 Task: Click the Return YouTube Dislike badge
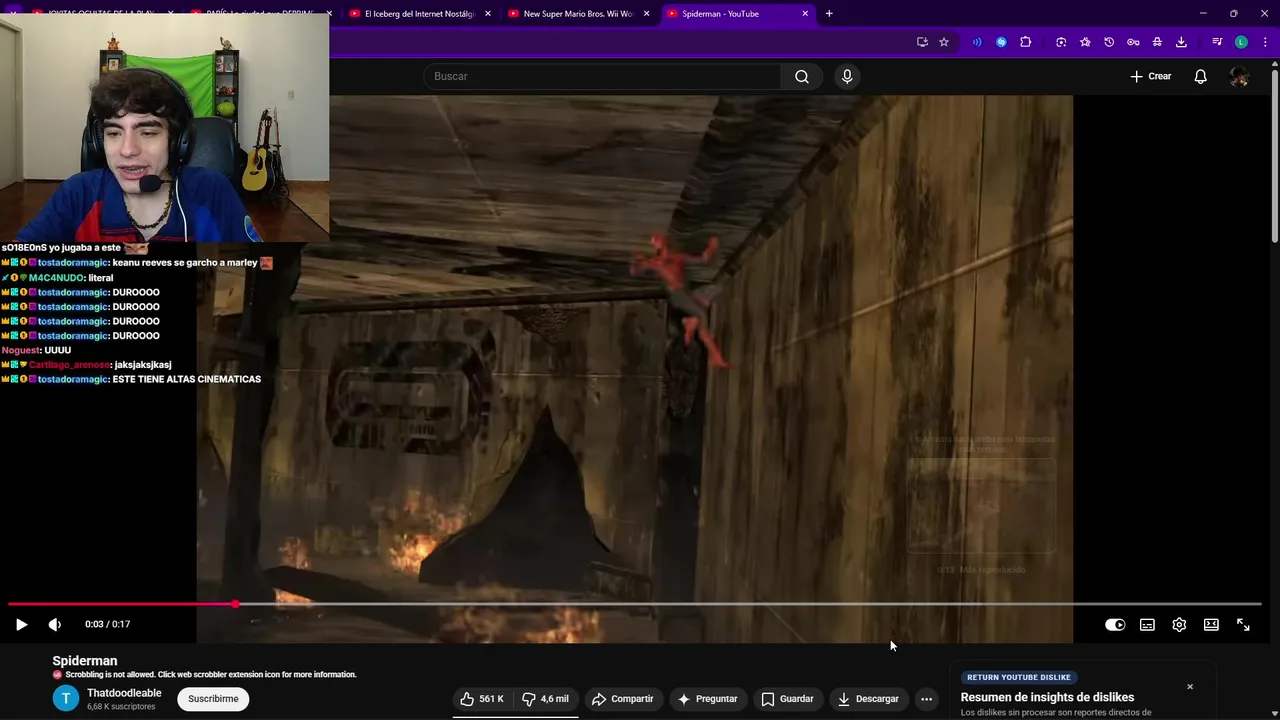(1019, 677)
